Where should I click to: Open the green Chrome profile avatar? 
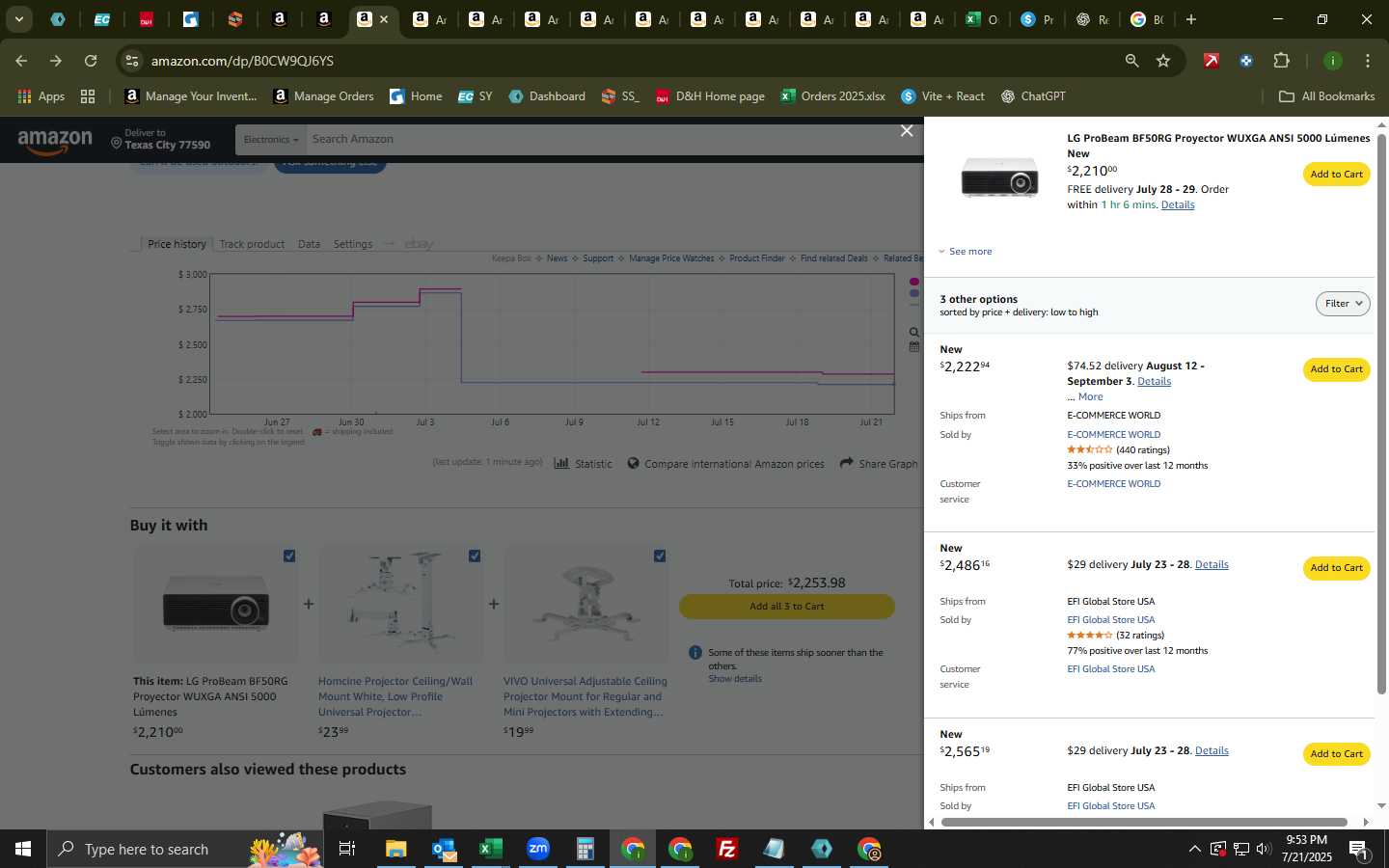click(x=1332, y=61)
